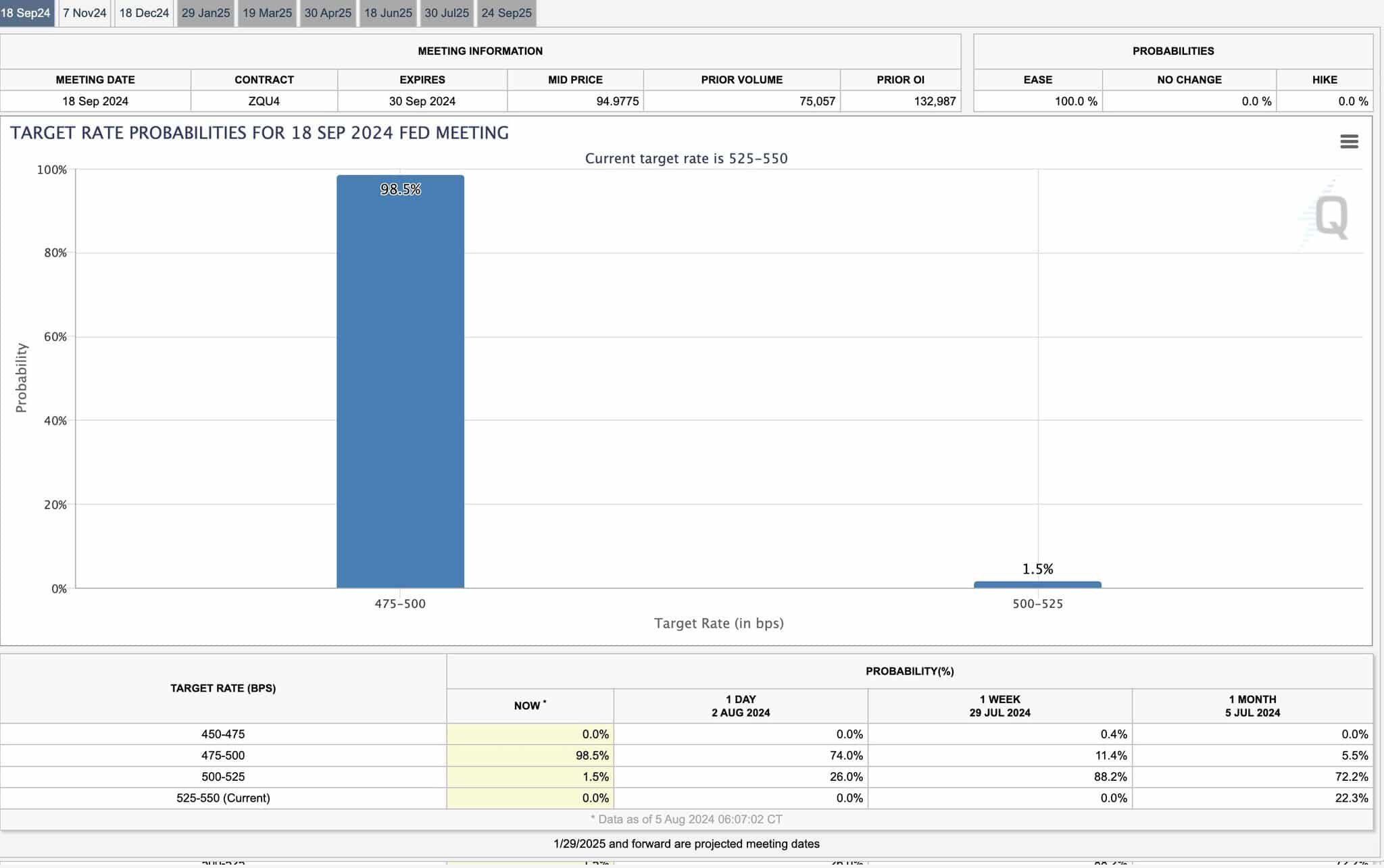Screen dimensions: 1384x868
Task: Open the 24 Sep25 meeting tab
Action: tap(506, 13)
